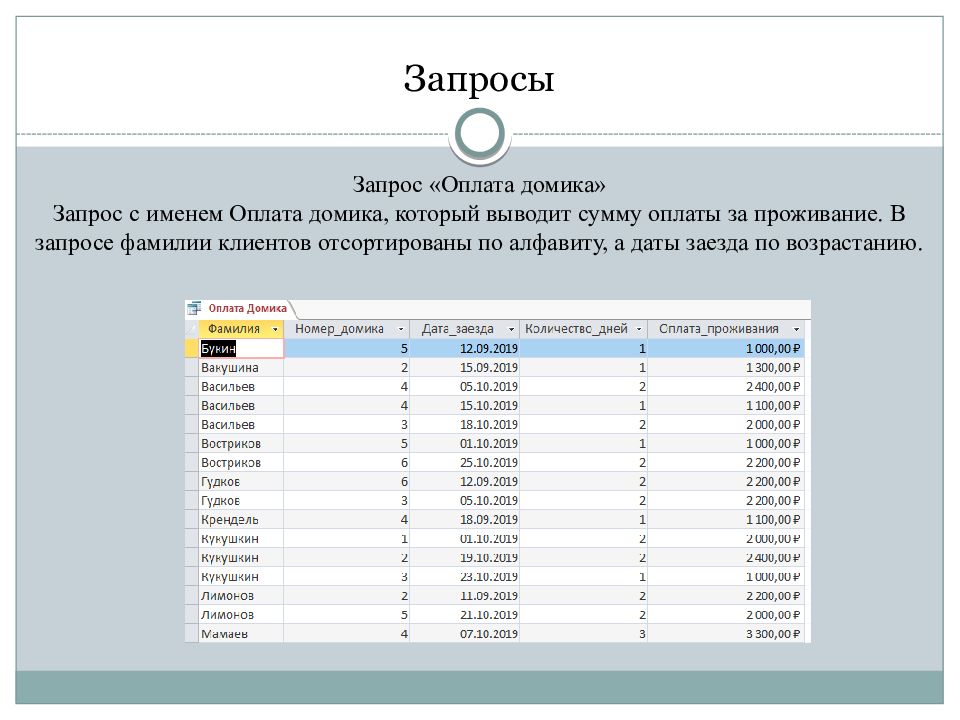This screenshot has width=960, height=720.
Task: Select the Лимонов cell in the 11.09.2019 row
Action: coord(241,596)
